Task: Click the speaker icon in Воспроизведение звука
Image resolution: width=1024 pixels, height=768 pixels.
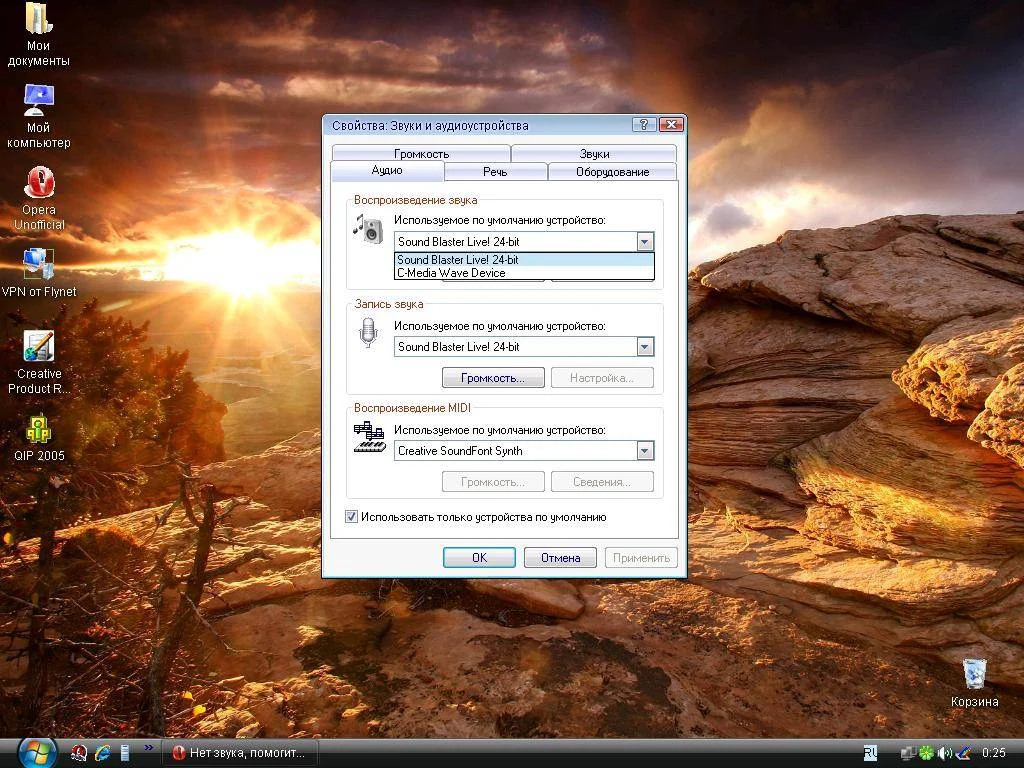Action: (369, 229)
